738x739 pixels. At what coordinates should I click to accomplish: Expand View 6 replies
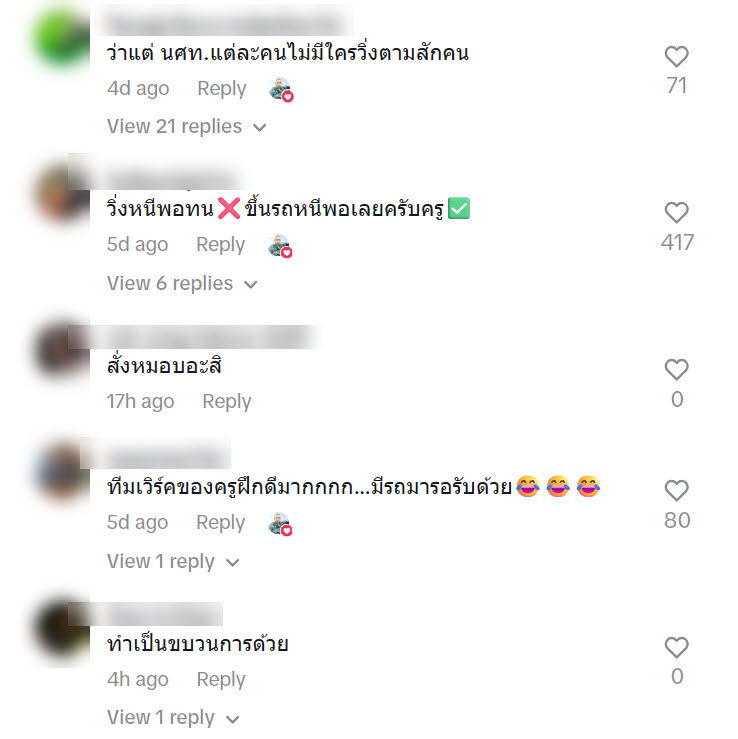coord(182,283)
